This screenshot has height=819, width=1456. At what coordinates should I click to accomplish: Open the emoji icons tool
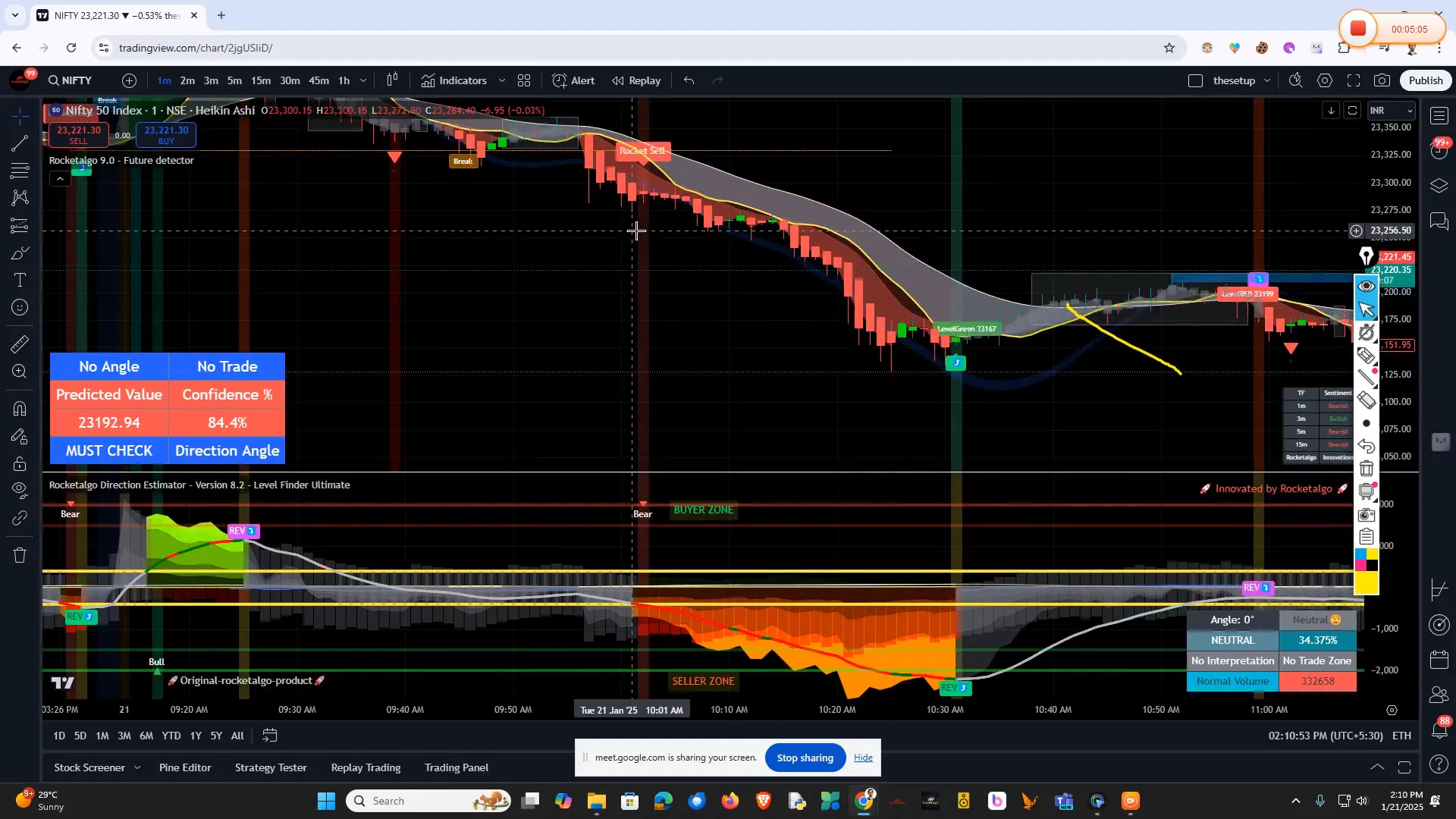(x=20, y=307)
